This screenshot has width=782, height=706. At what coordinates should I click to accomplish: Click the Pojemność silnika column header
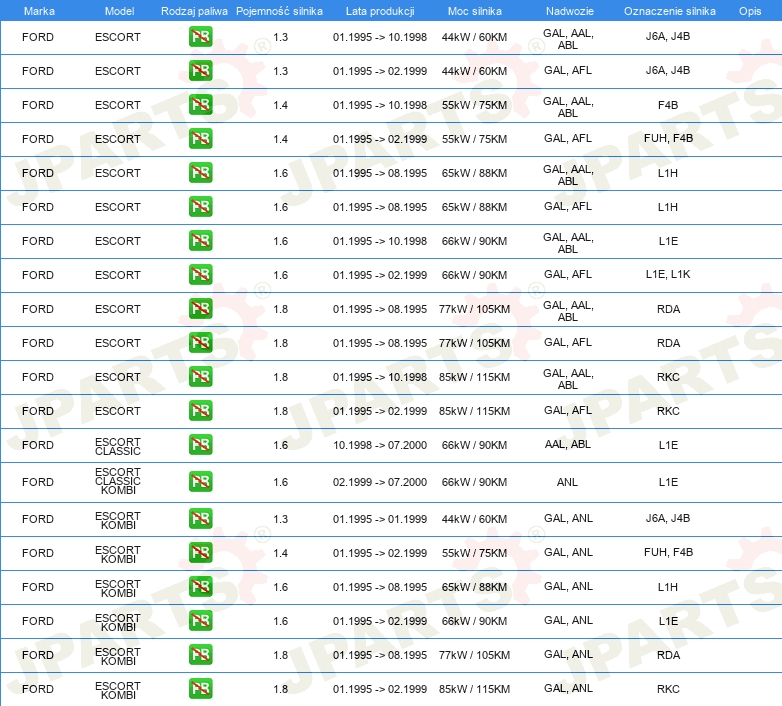click(279, 11)
